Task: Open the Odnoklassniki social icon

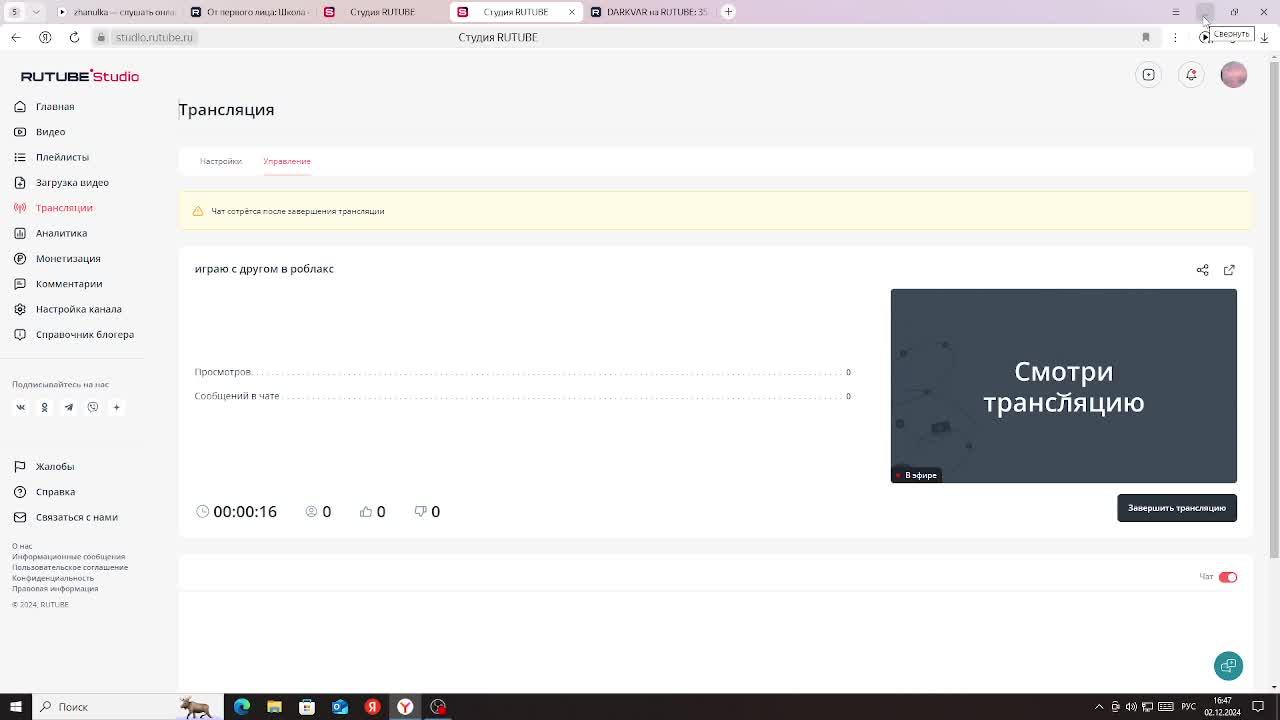Action: tap(44, 407)
